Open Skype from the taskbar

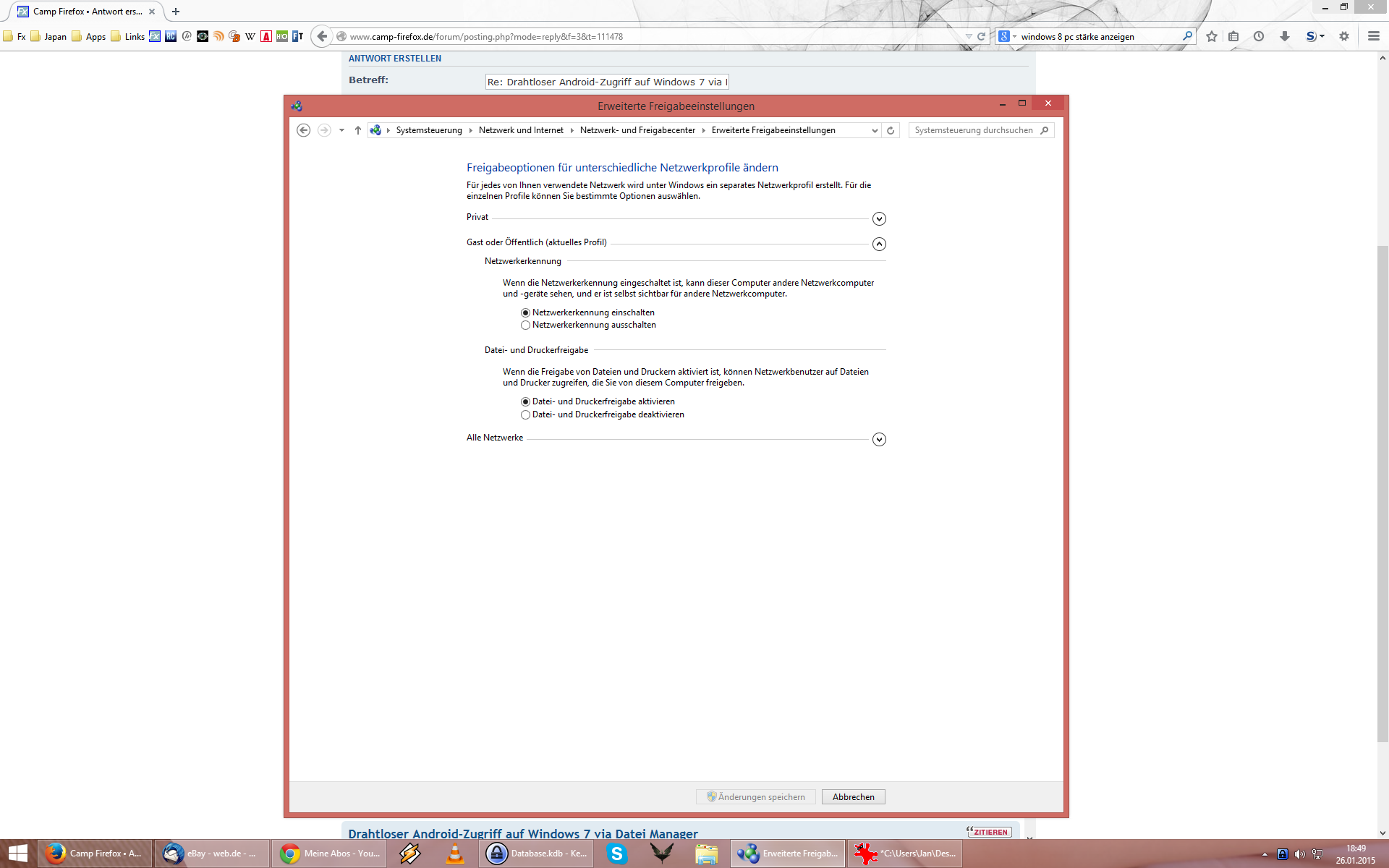(x=616, y=854)
